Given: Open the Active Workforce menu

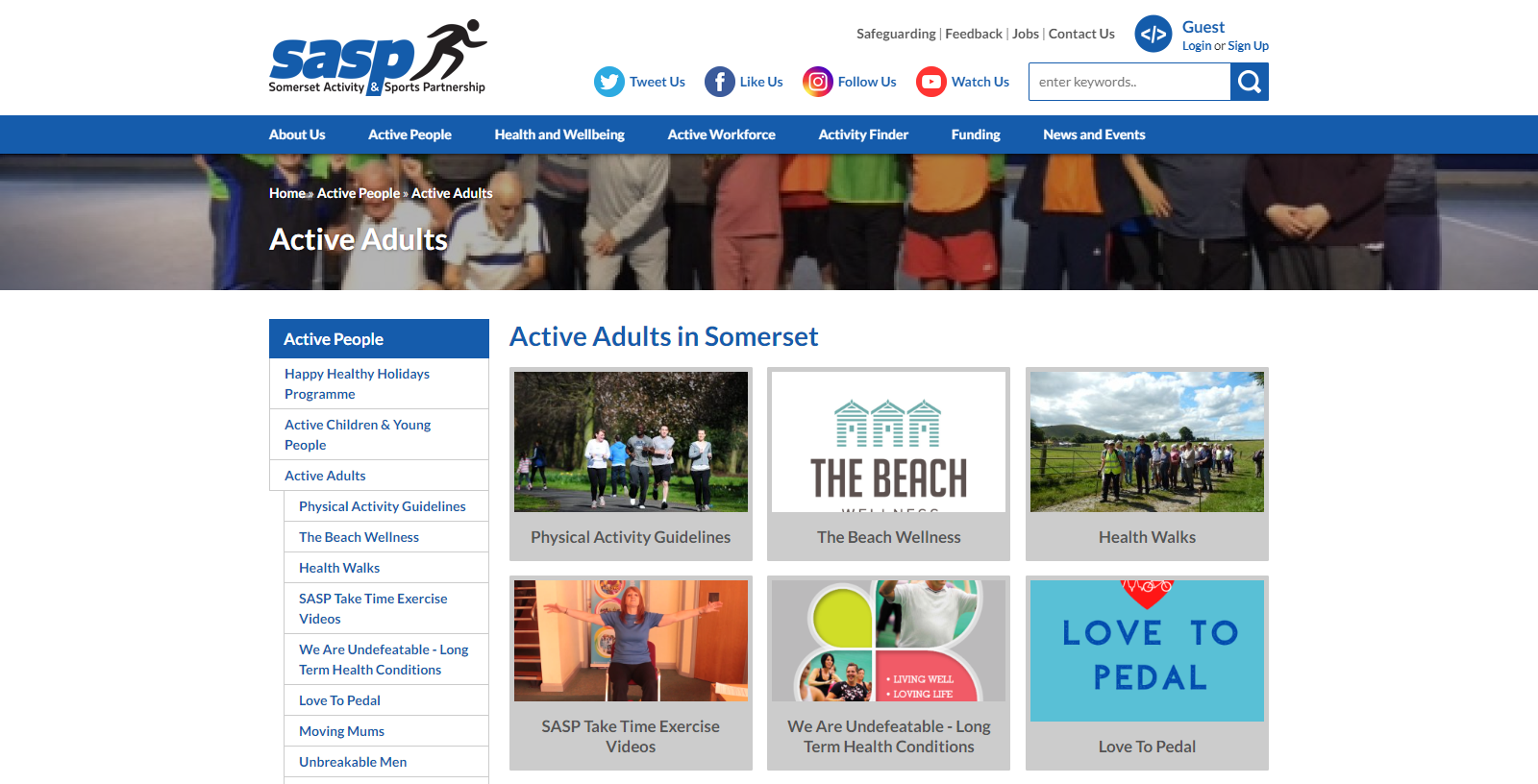Looking at the screenshot, I should (722, 135).
